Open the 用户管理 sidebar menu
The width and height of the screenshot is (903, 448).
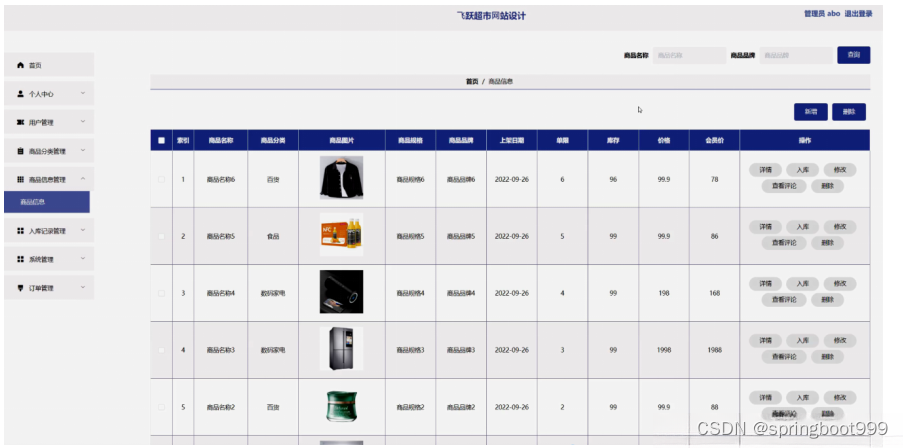click(49, 122)
